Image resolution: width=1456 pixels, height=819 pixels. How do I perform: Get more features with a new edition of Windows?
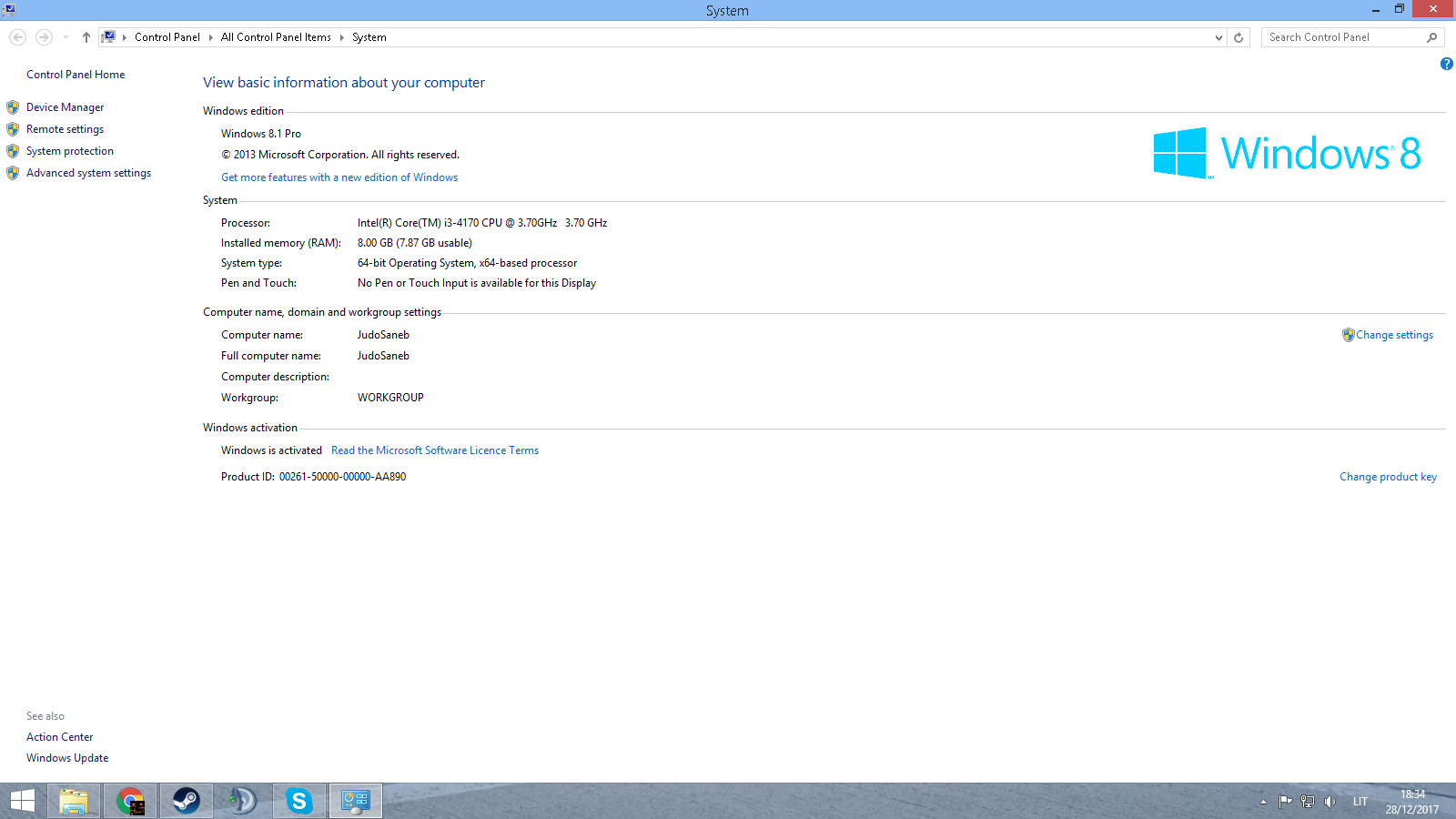(339, 177)
